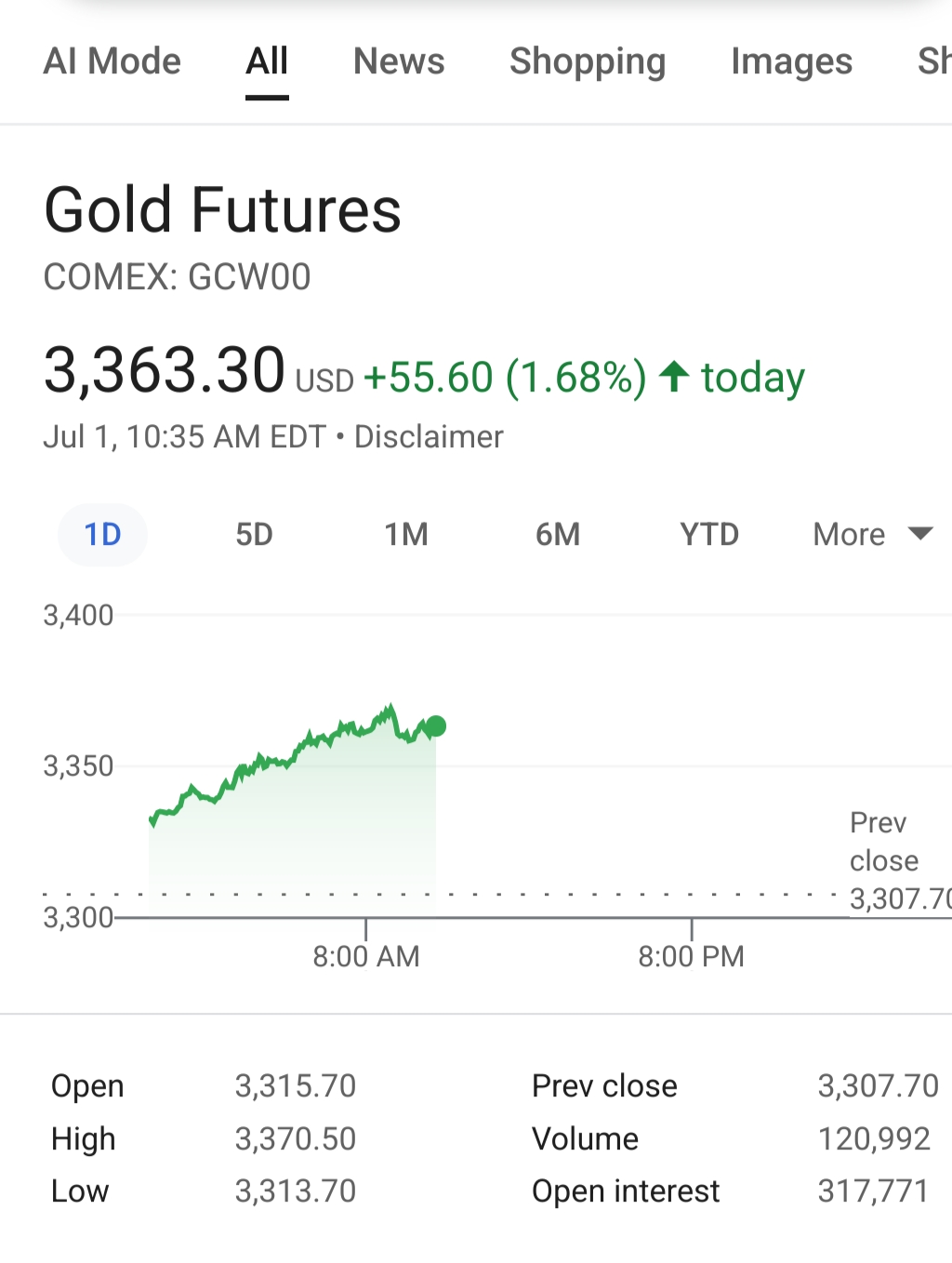Click the 3,363.30 price value
The height and width of the screenshot is (1263, 952).
tap(165, 371)
